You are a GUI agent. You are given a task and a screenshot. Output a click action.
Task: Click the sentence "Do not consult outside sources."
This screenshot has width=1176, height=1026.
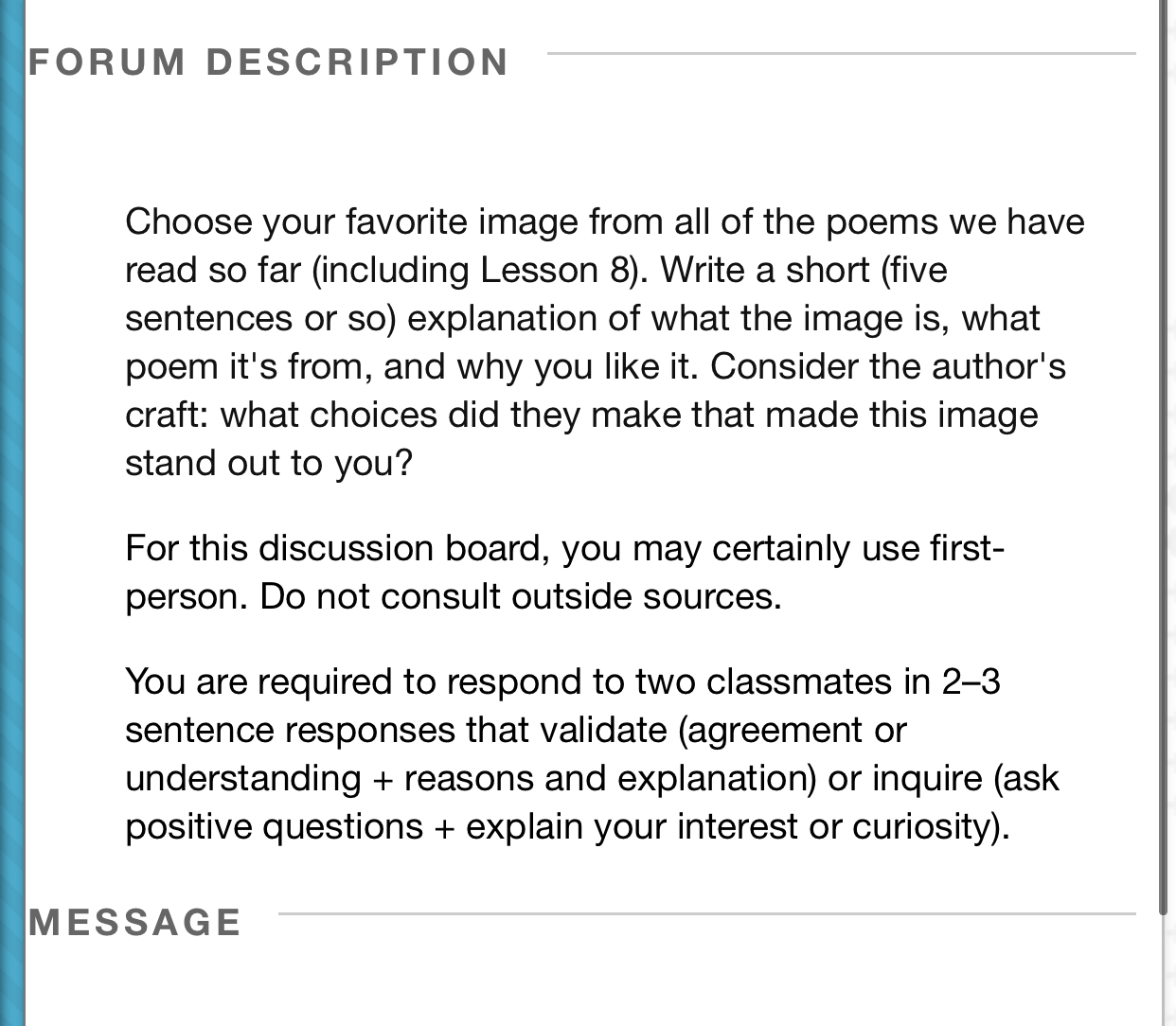pyautogui.click(x=521, y=597)
